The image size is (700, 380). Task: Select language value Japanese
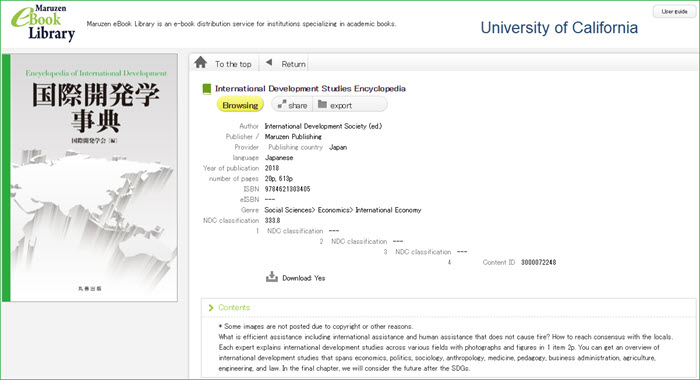(x=279, y=158)
